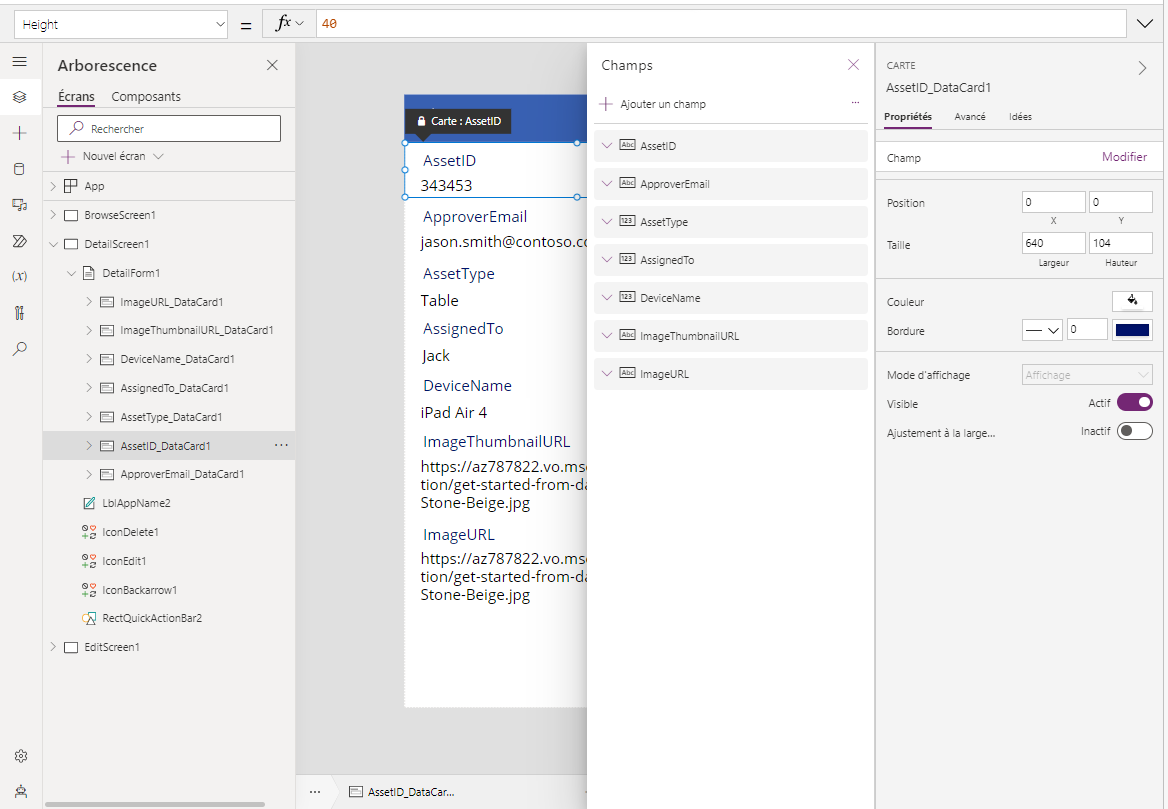The image size is (1168, 809).
Task: Open the Mode d'affichage dropdown
Action: (x=1087, y=375)
